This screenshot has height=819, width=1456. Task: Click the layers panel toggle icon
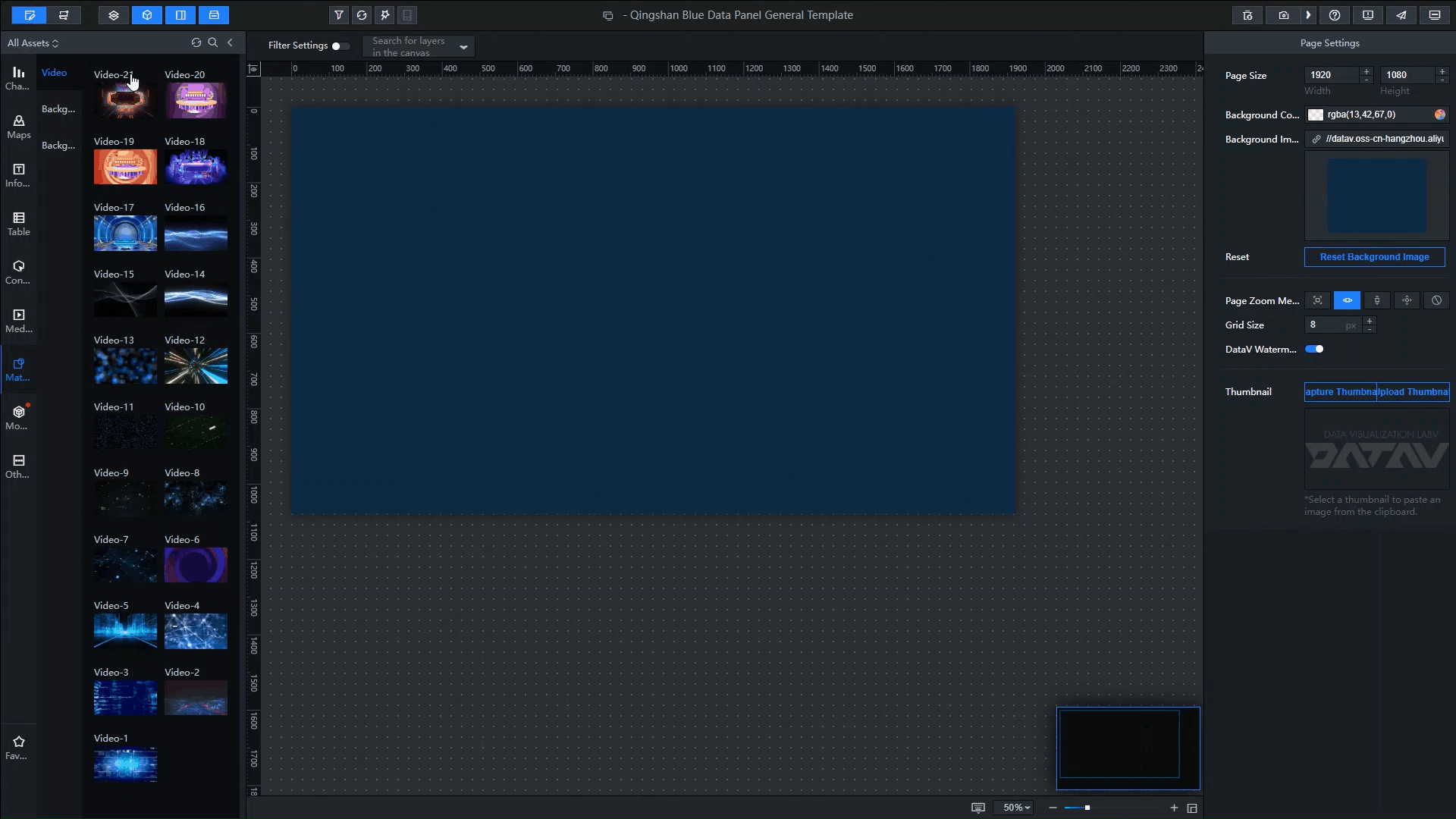[114, 15]
